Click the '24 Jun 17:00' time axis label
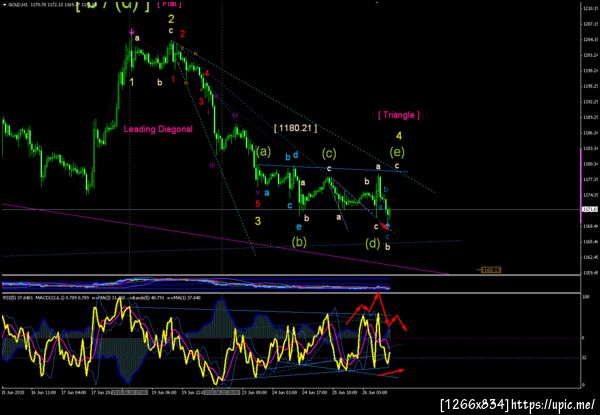The width and height of the screenshot is (600, 415). click(314, 392)
